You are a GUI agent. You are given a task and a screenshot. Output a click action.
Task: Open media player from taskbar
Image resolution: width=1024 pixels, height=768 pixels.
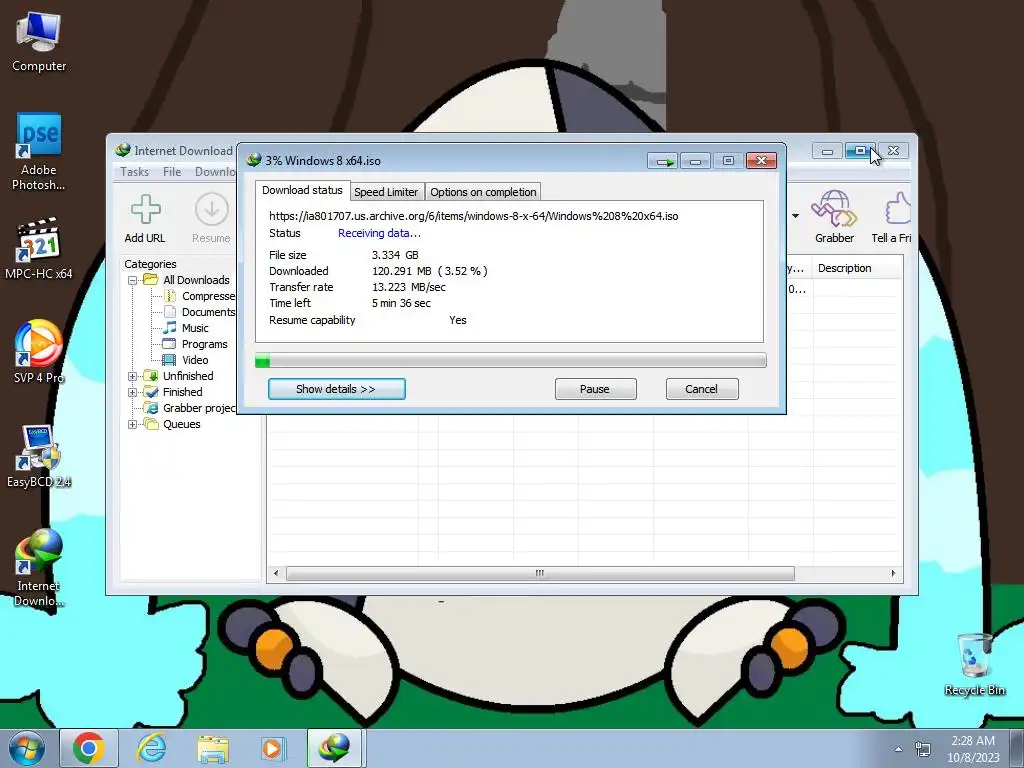tap(273, 749)
